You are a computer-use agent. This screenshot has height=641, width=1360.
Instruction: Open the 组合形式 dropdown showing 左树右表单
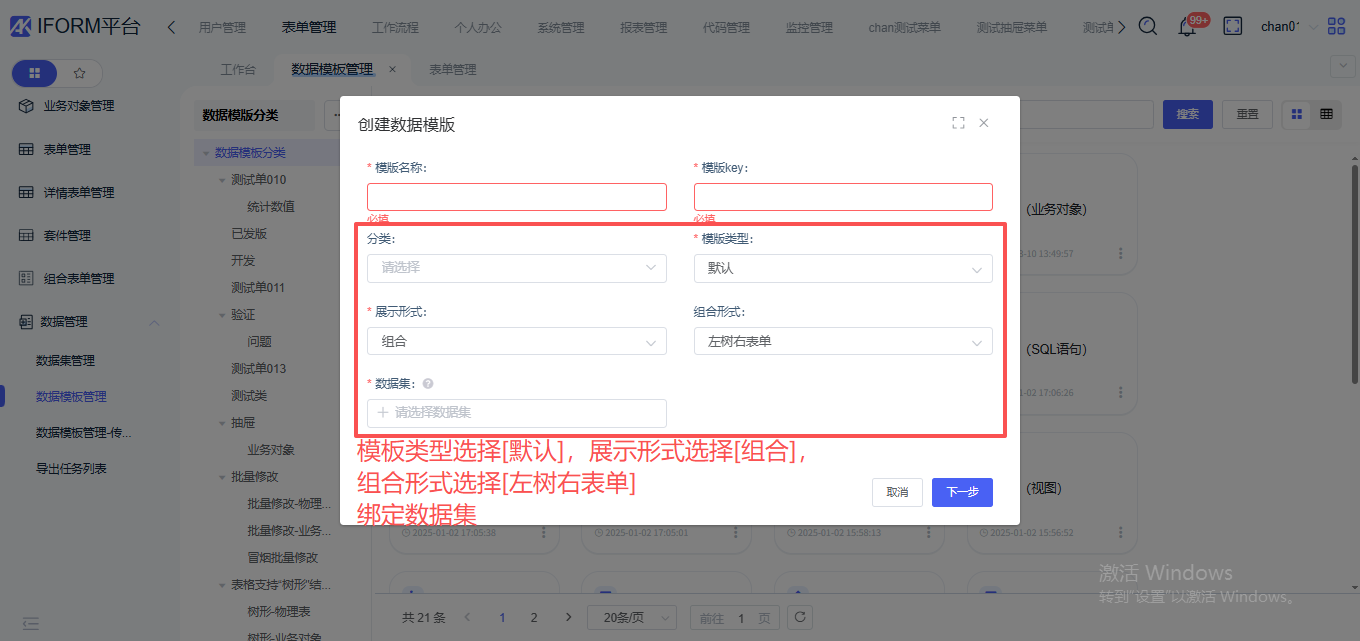[843, 341]
